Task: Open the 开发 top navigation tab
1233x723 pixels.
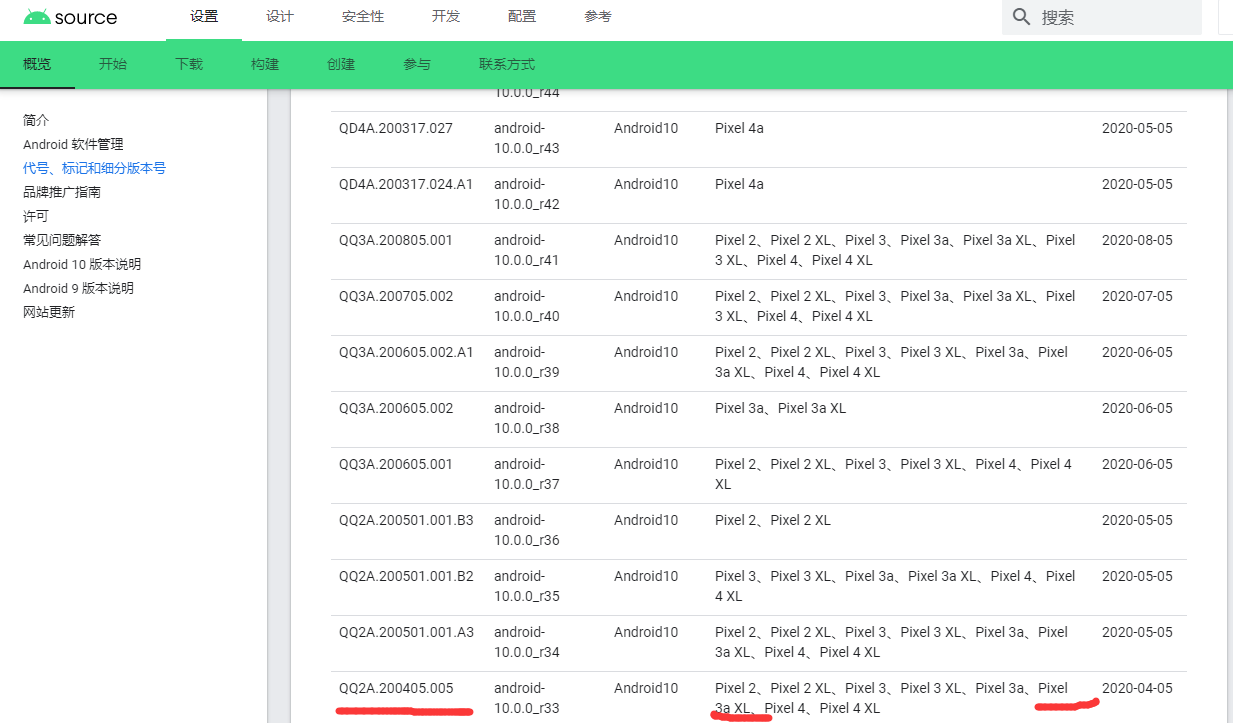Action: pos(446,17)
